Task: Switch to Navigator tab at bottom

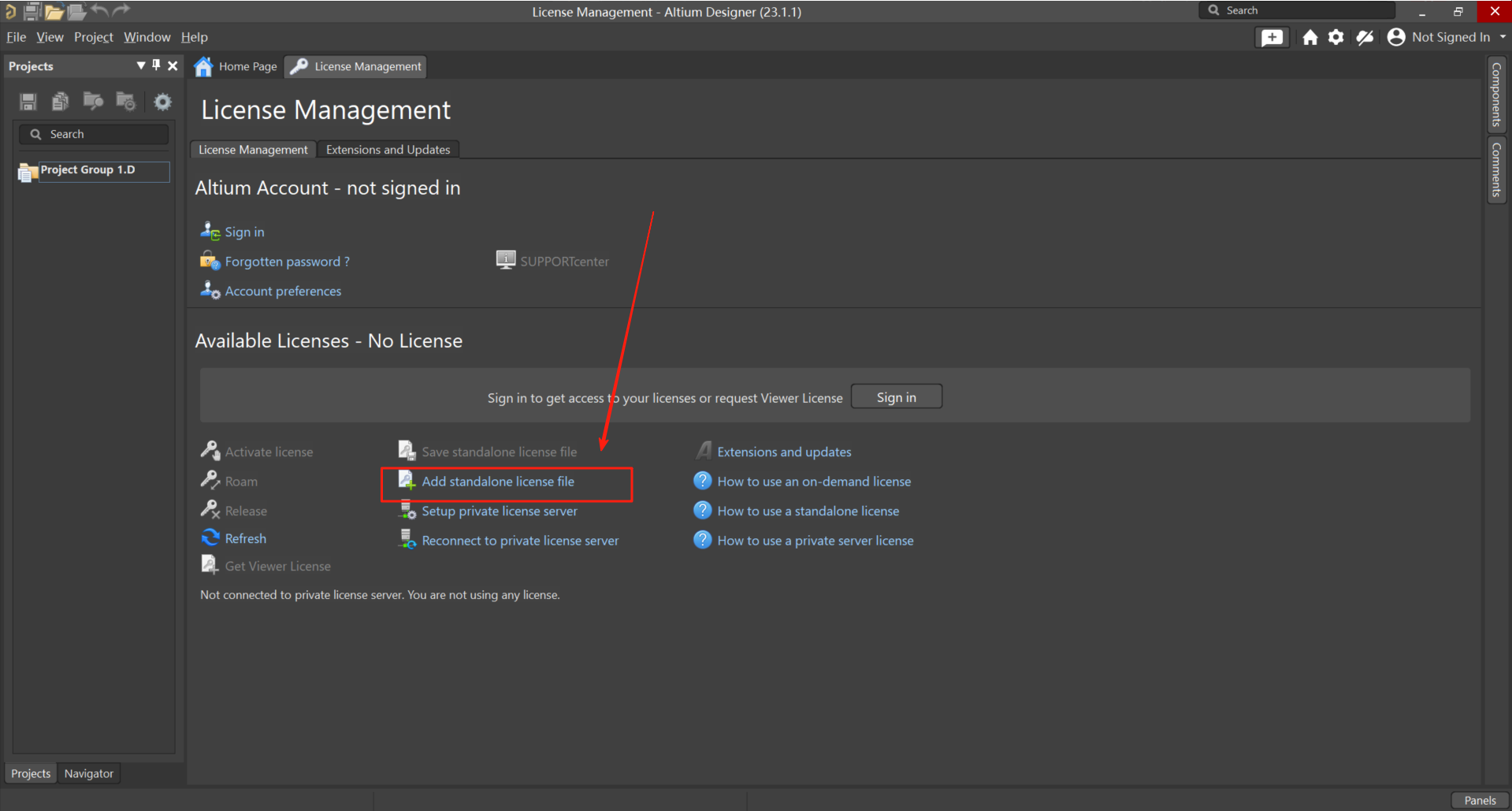Action: pyautogui.click(x=89, y=774)
